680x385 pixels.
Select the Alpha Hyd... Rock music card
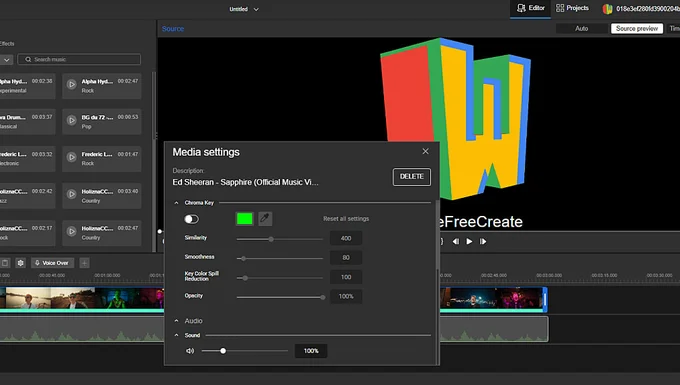102,86
